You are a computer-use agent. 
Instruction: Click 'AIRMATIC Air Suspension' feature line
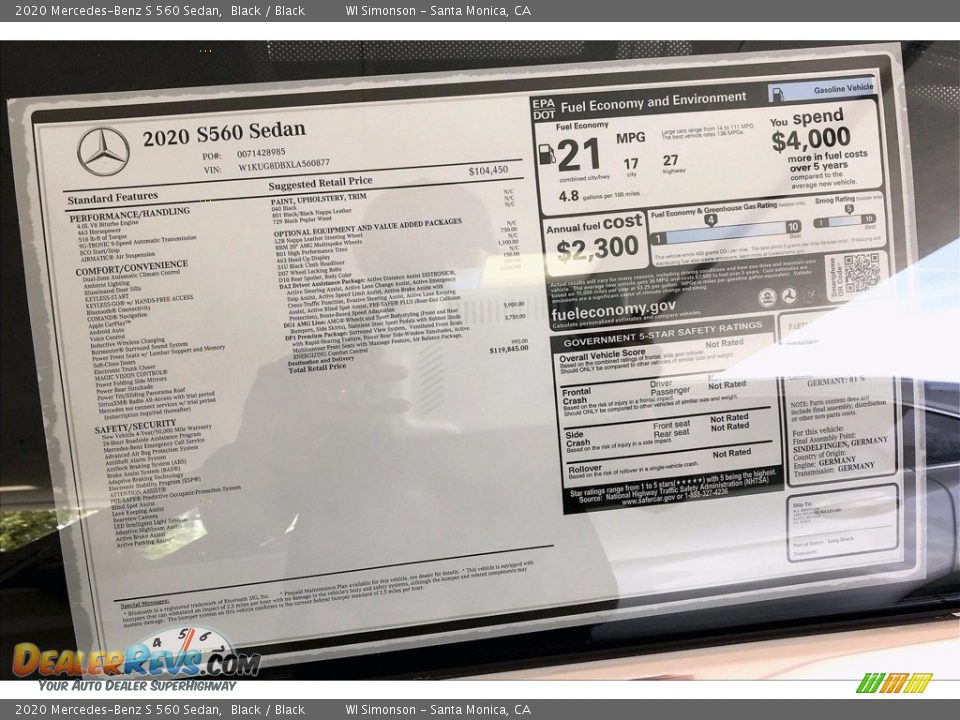[x=118, y=257]
